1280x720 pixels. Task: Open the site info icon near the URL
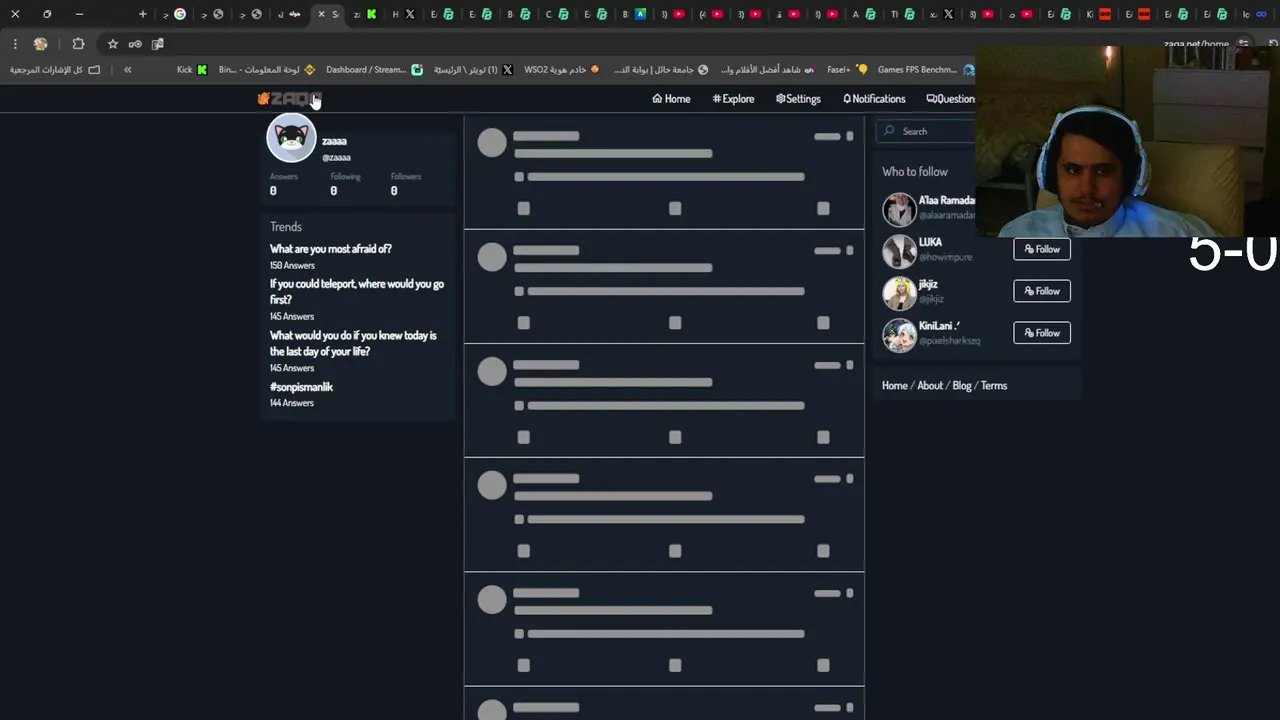click(1243, 44)
